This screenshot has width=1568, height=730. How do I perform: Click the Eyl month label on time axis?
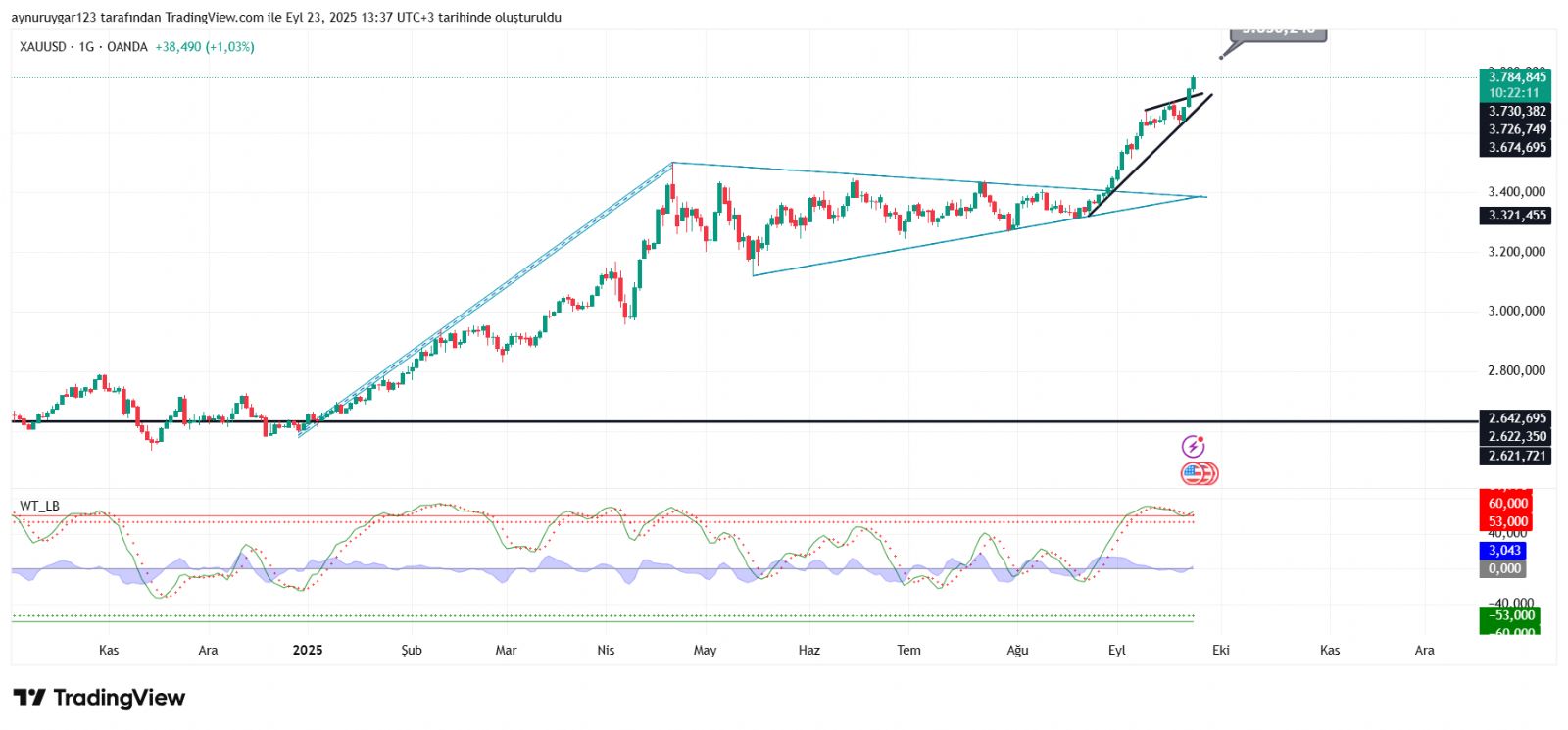pos(1117,651)
